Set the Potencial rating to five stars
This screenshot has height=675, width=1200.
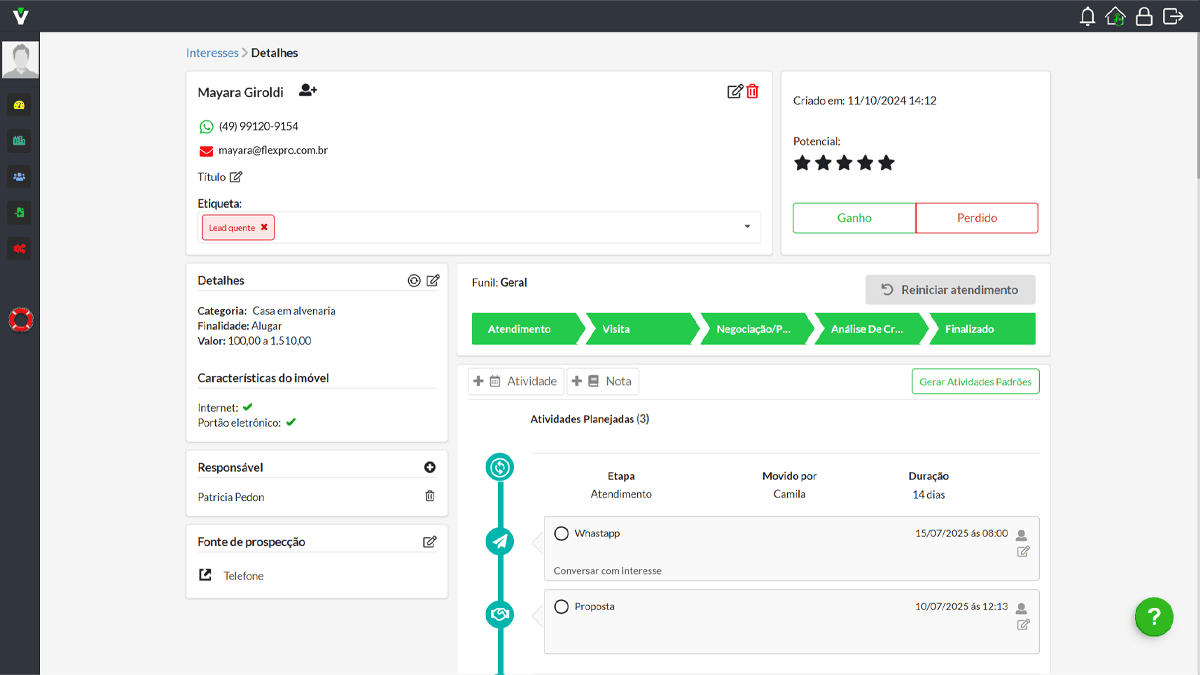coord(886,162)
